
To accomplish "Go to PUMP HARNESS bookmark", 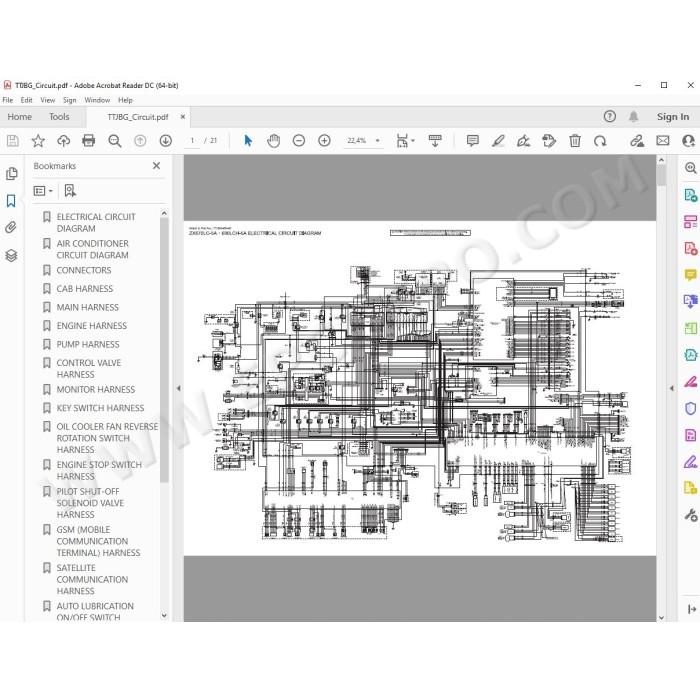I will click(88, 345).
